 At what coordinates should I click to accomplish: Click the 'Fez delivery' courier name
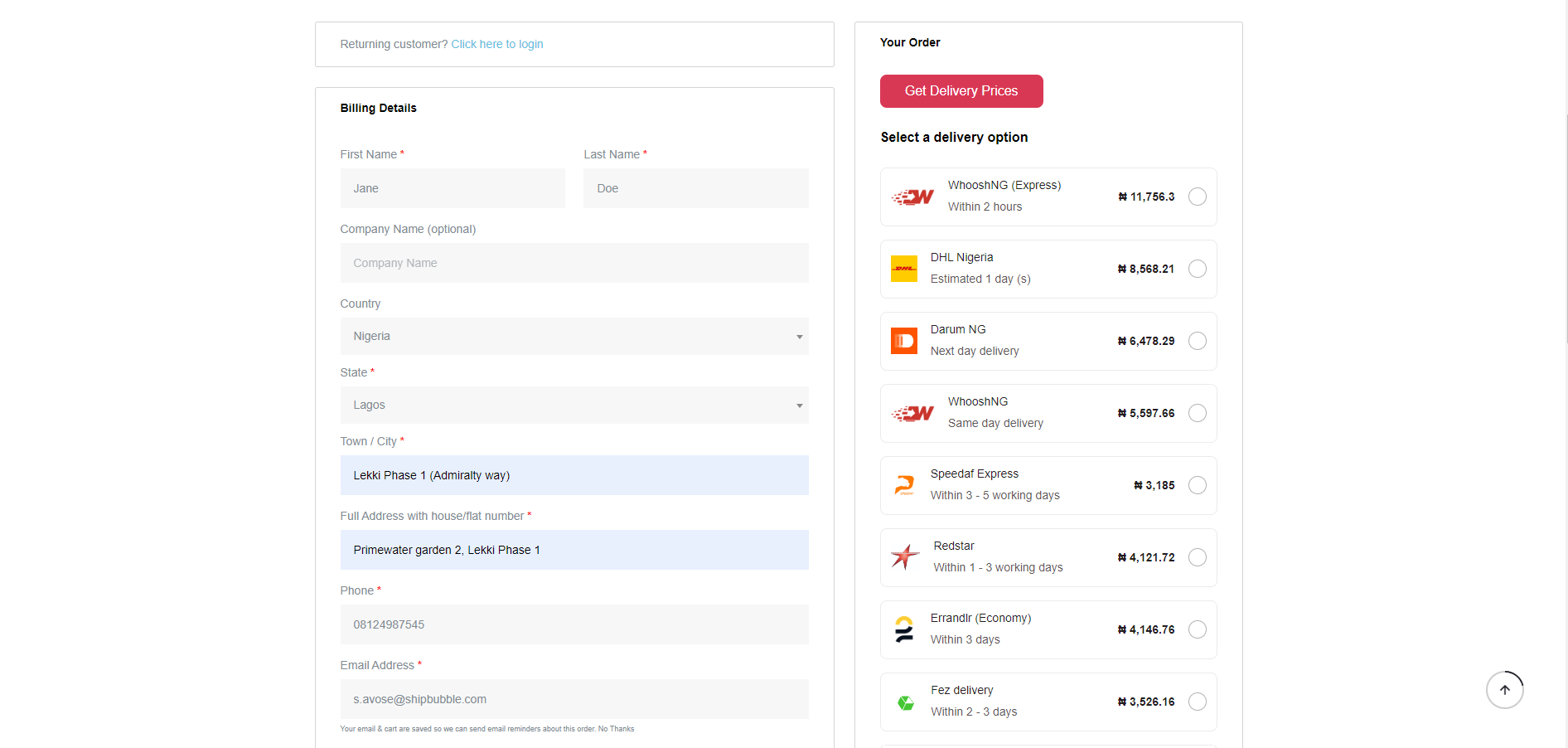pos(961,690)
